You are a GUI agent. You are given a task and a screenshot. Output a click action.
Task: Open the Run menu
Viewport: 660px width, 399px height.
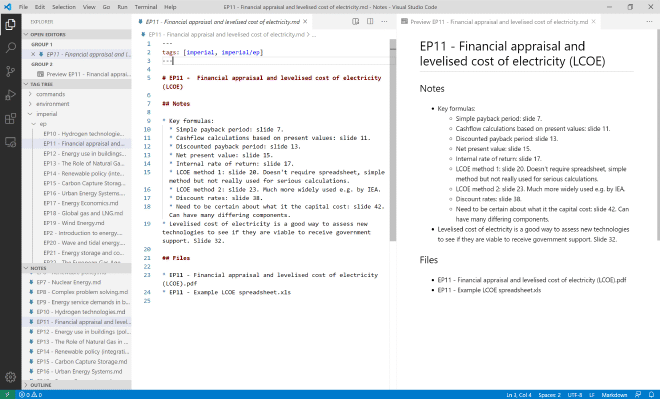[x=122, y=7]
